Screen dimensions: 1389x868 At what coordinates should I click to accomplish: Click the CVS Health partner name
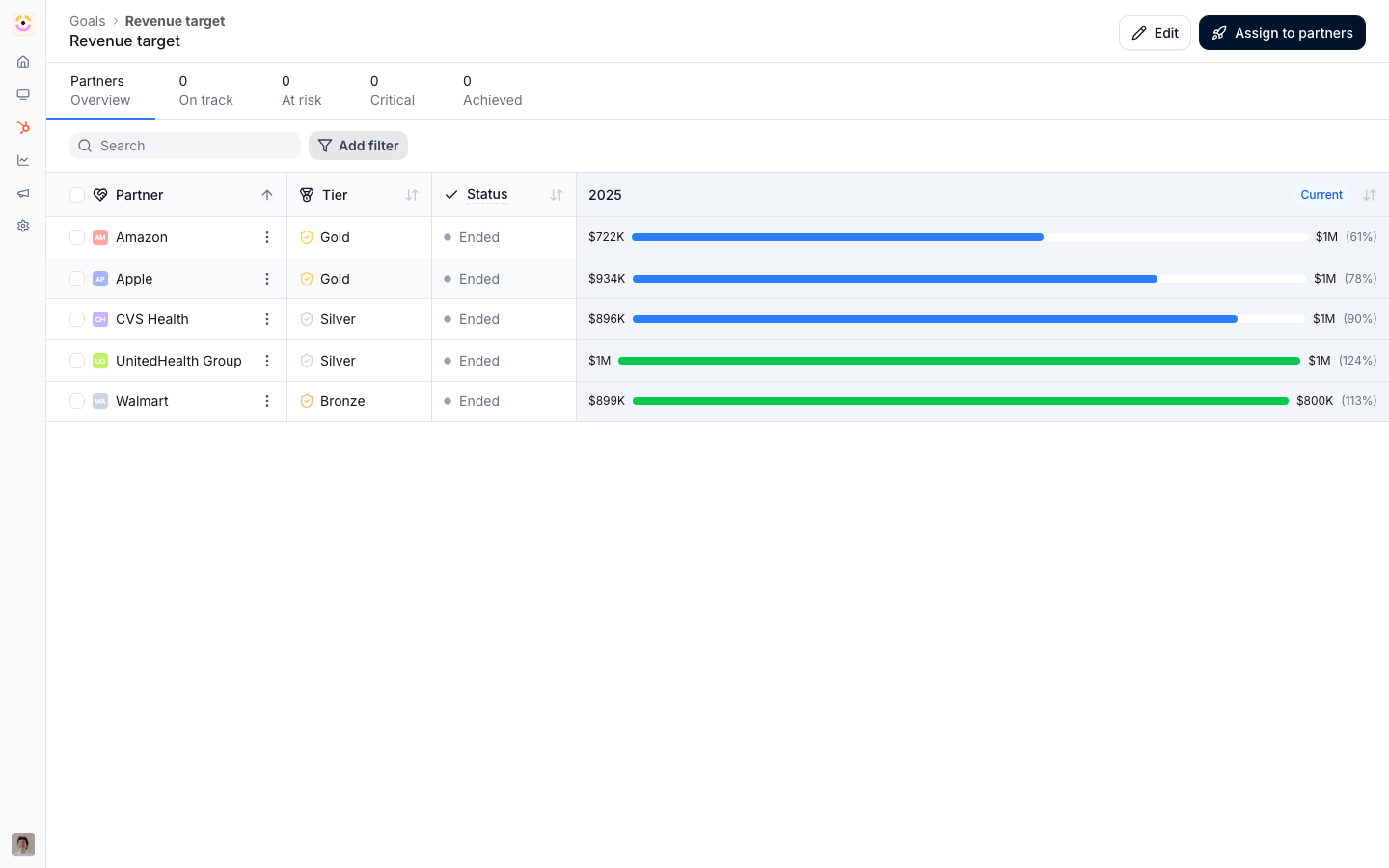(x=152, y=319)
